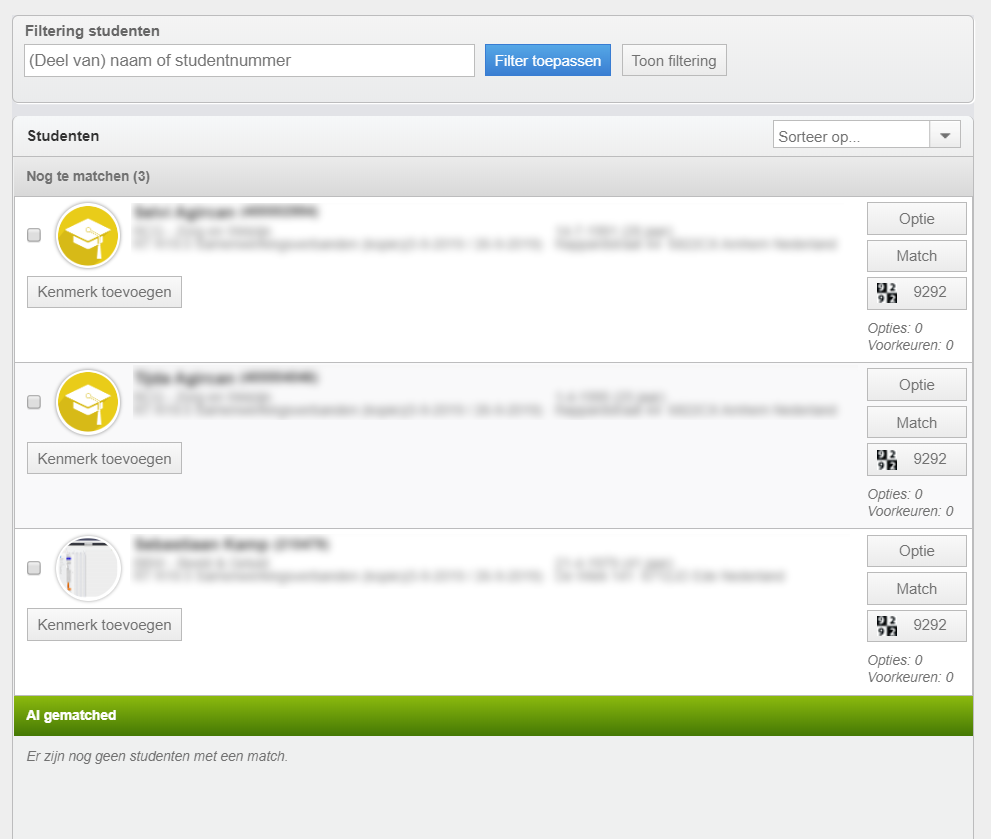The width and height of the screenshot is (991, 839).
Task: Click Optie button for the first student
Action: (x=916, y=219)
